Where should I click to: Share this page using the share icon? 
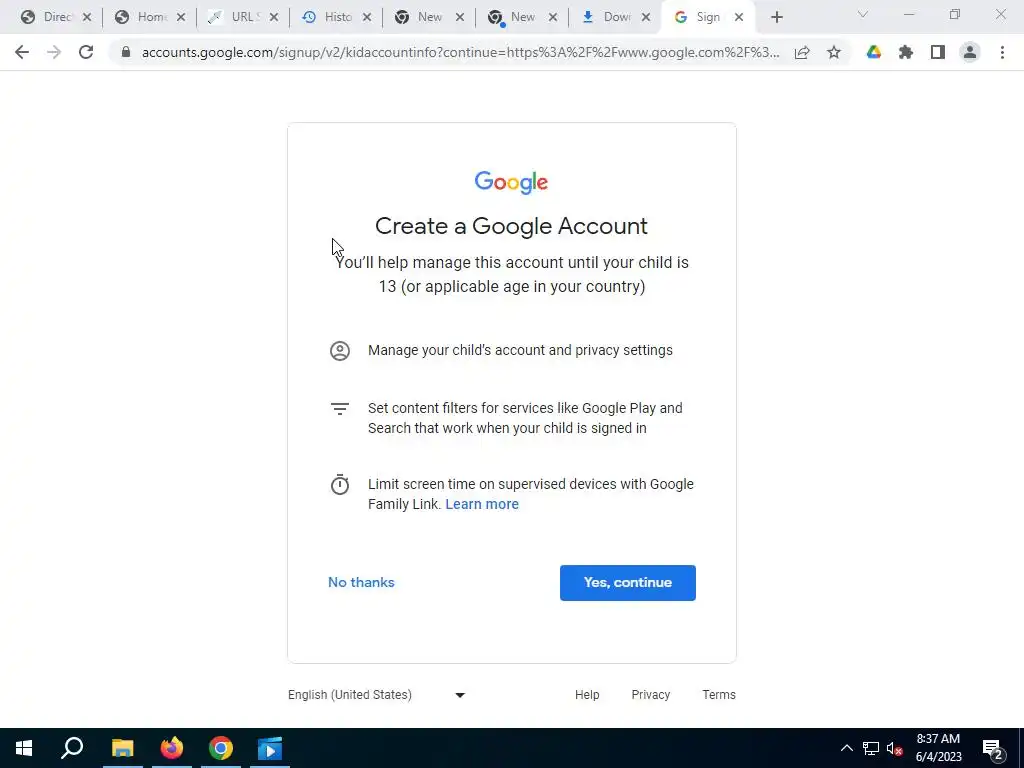click(x=802, y=52)
